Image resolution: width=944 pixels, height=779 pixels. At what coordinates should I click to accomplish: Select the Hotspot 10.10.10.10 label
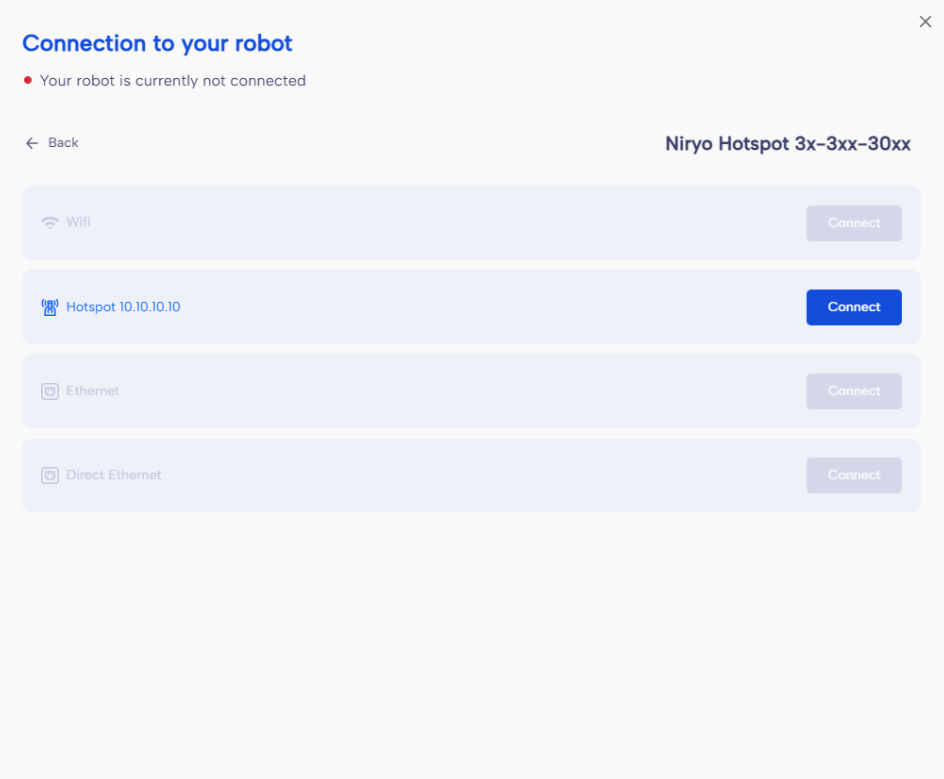click(x=123, y=307)
